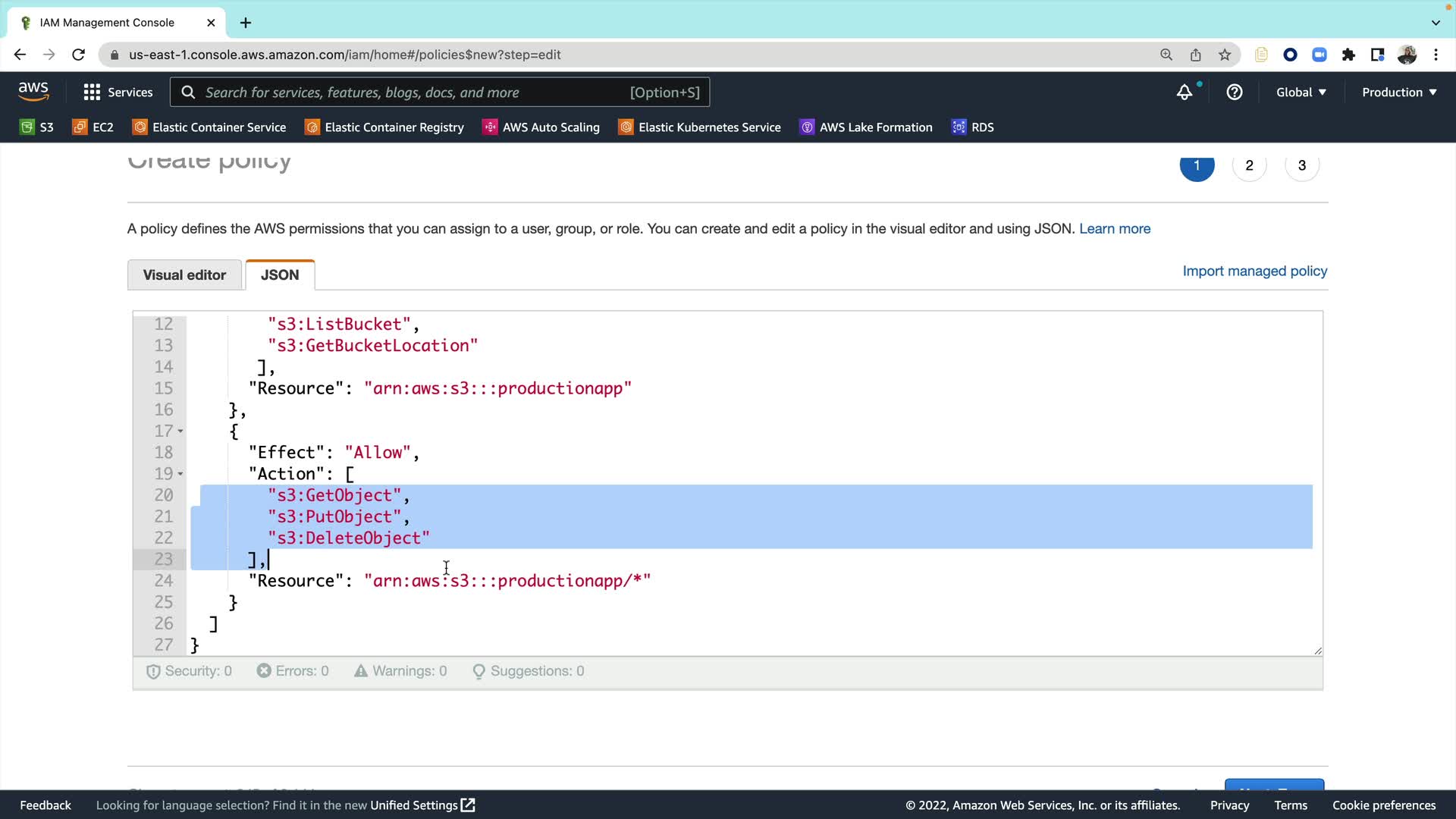Collapse the Action array fold at line 19
The image size is (1456, 819).
(180, 474)
